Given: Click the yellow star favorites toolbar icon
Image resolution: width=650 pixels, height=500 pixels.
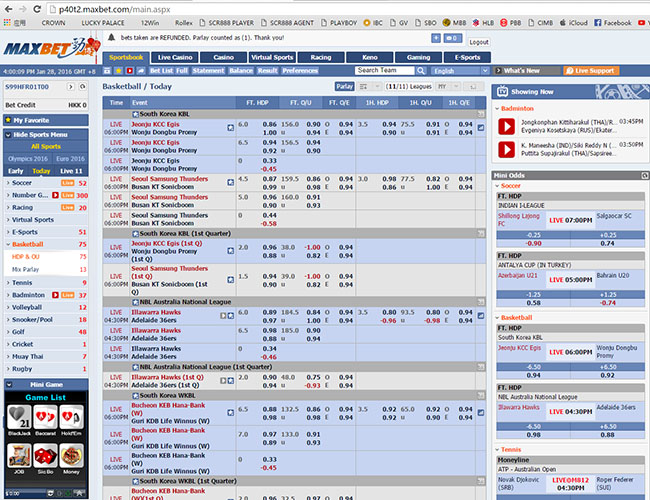Looking at the screenshot, I should (x=119, y=71).
